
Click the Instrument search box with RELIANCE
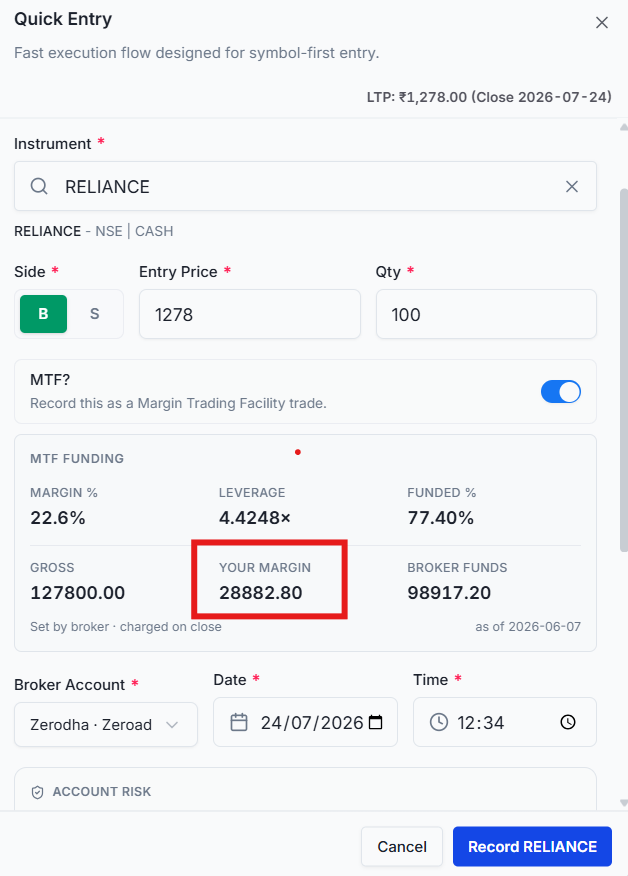[x=305, y=186]
